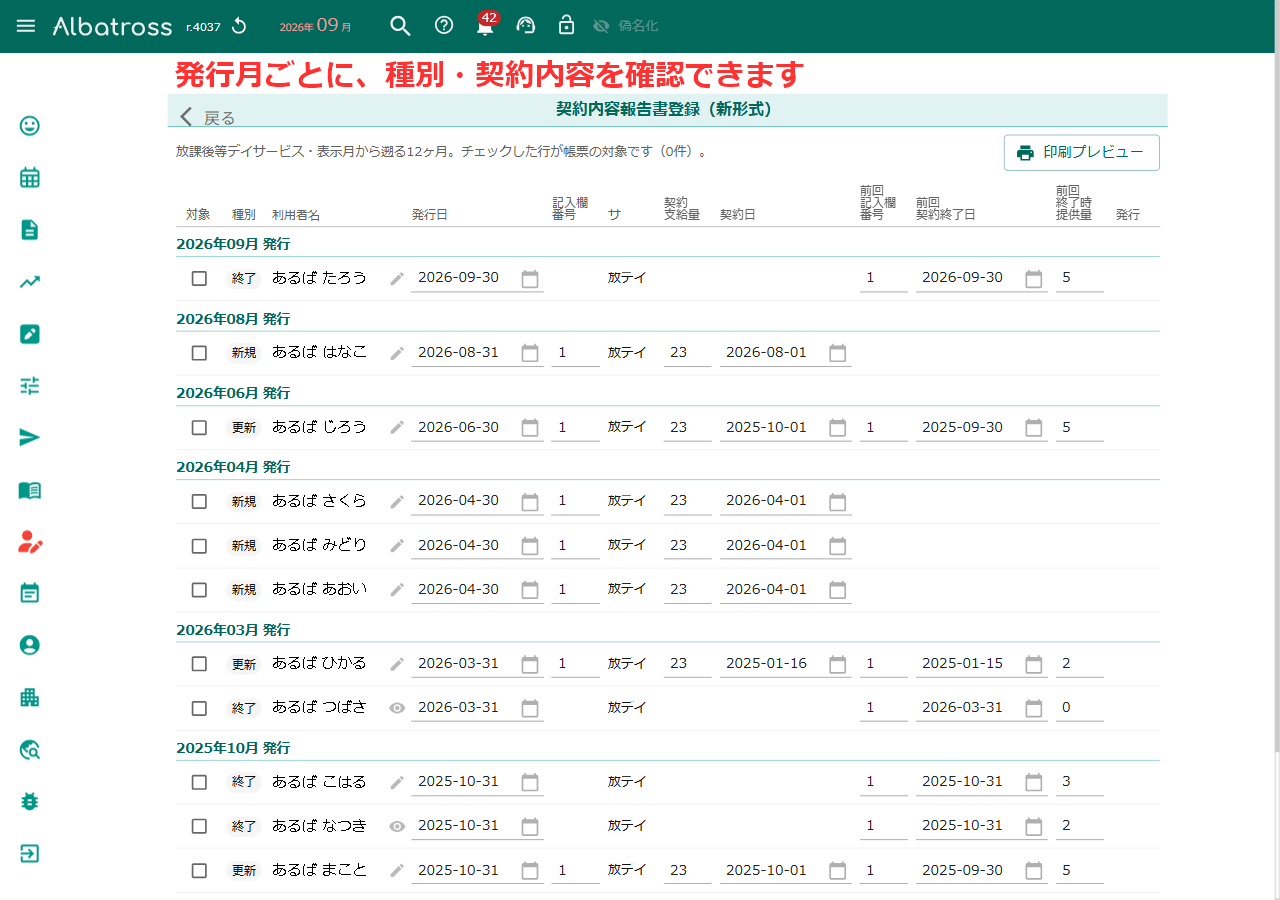The height and width of the screenshot is (900, 1280).
Task: Check the row for あるば じろう
Action: (x=199, y=427)
